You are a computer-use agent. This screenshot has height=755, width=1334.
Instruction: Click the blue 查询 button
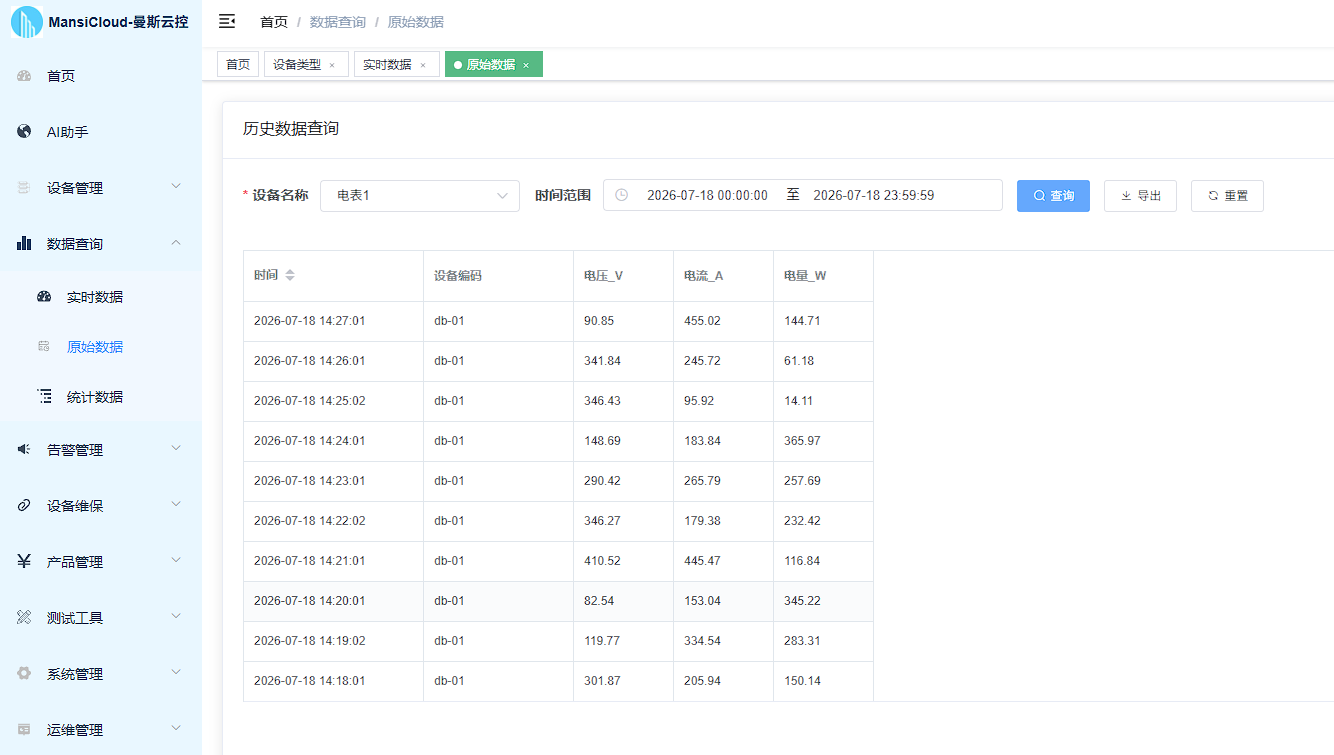[x=1053, y=195]
